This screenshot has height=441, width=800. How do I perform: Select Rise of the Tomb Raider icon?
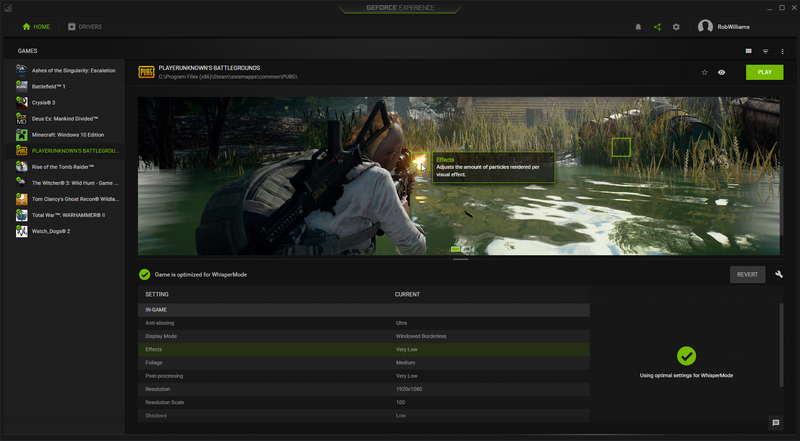(21, 167)
